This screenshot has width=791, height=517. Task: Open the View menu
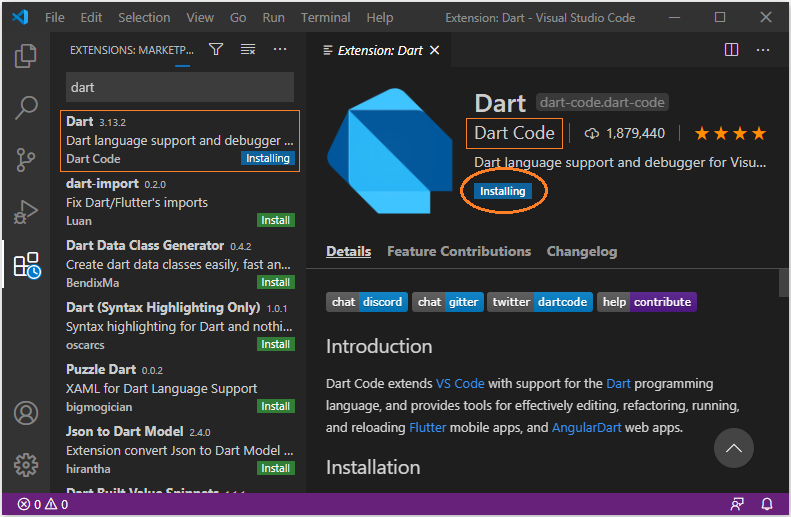200,18
